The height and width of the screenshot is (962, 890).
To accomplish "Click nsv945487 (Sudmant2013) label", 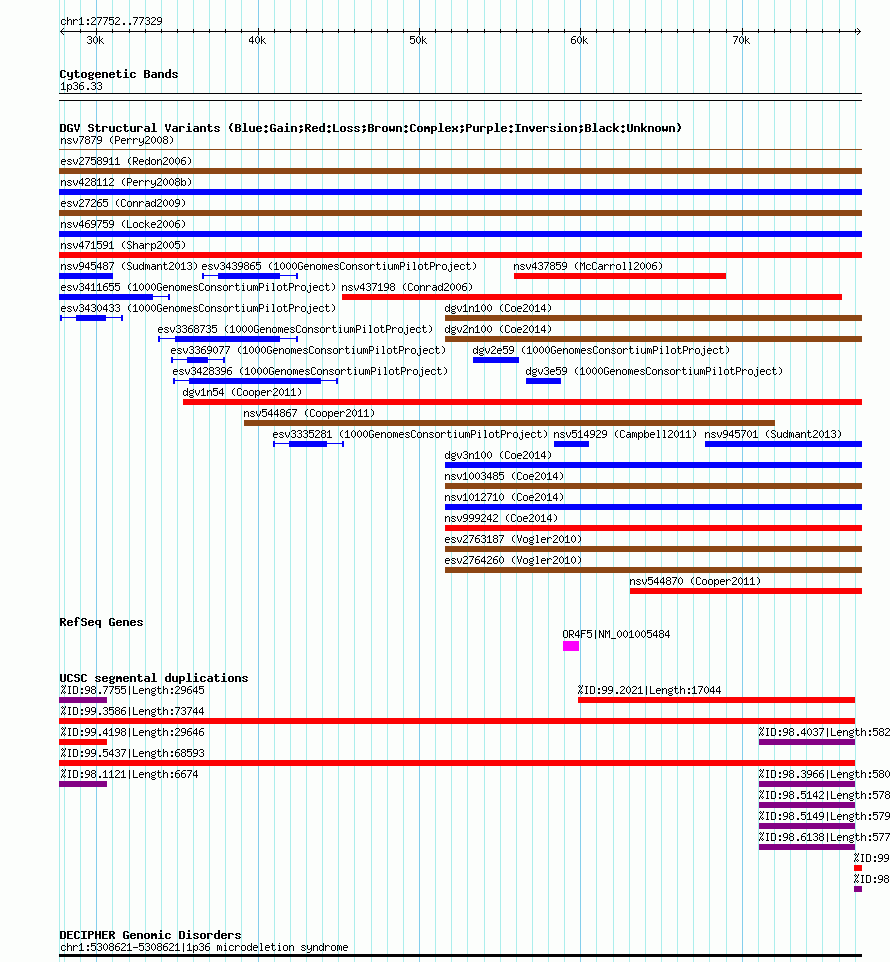I will click(x=129, y=266).
